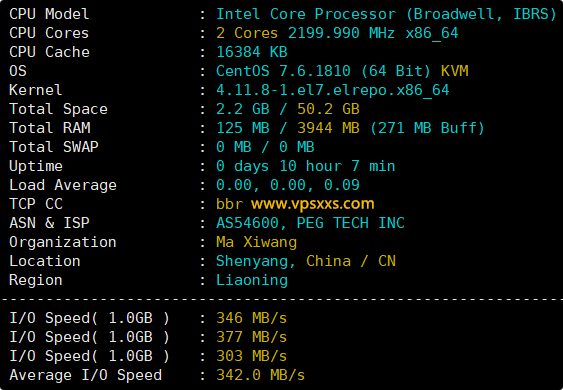Click the Kernel label
Image resolution: width=563 pixels, height=390 pixels.
coord(36,90)
